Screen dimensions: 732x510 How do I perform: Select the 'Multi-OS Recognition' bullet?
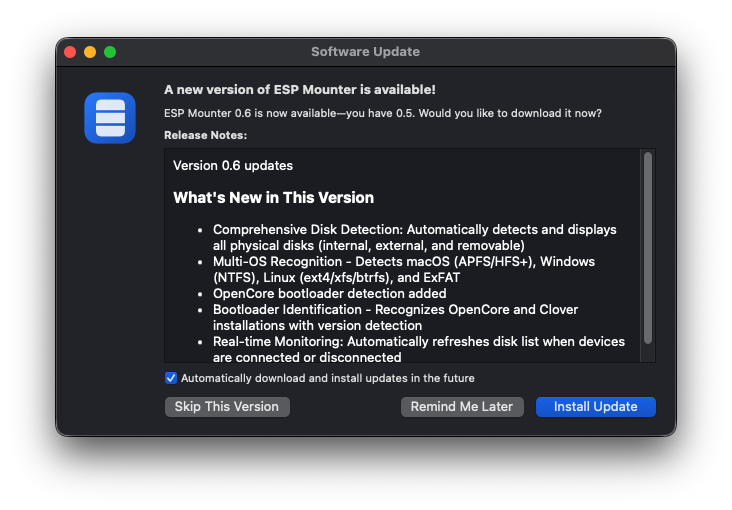[404, 269]
